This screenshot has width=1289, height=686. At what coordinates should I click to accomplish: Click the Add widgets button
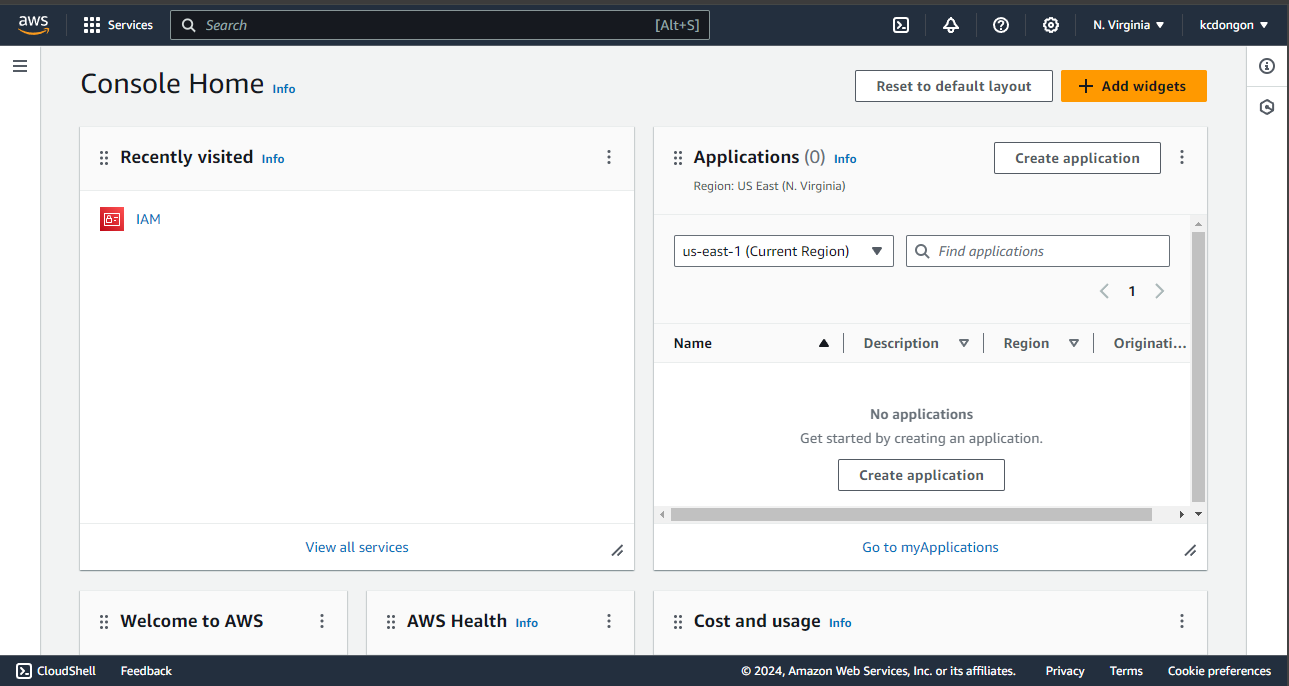[1133, 86]
